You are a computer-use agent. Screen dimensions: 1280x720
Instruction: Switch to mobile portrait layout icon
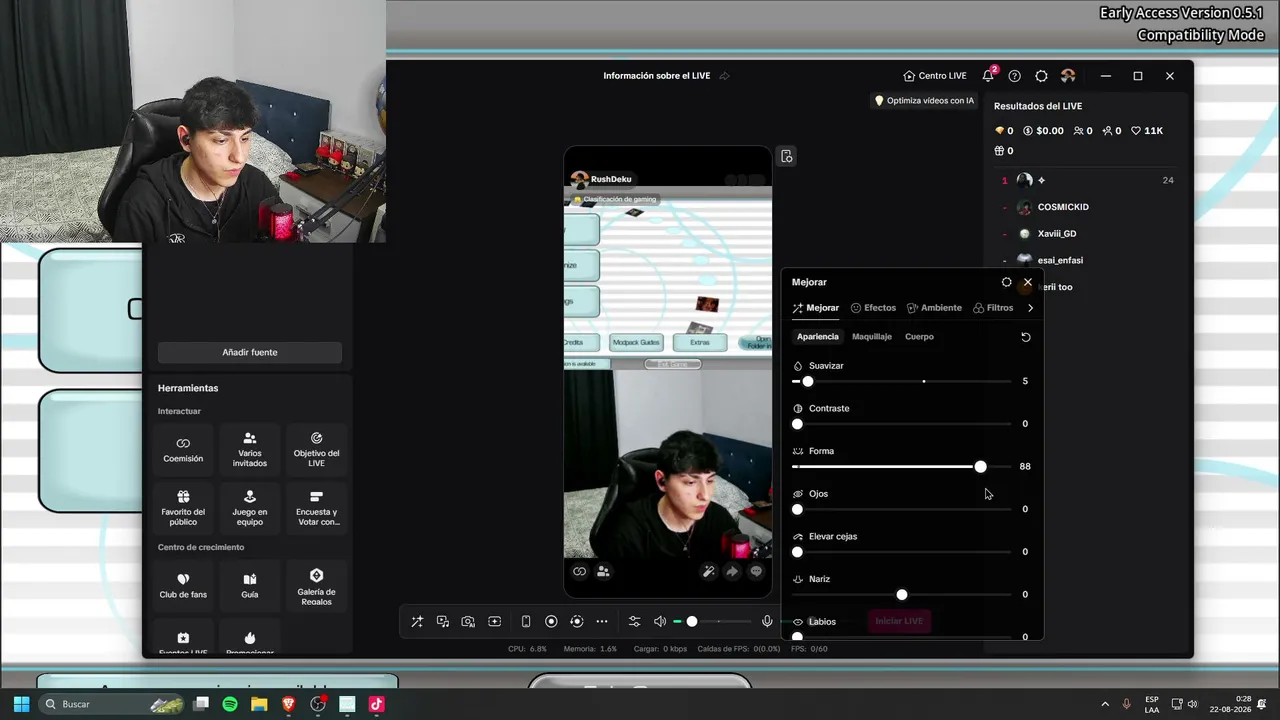coord(526,621)
